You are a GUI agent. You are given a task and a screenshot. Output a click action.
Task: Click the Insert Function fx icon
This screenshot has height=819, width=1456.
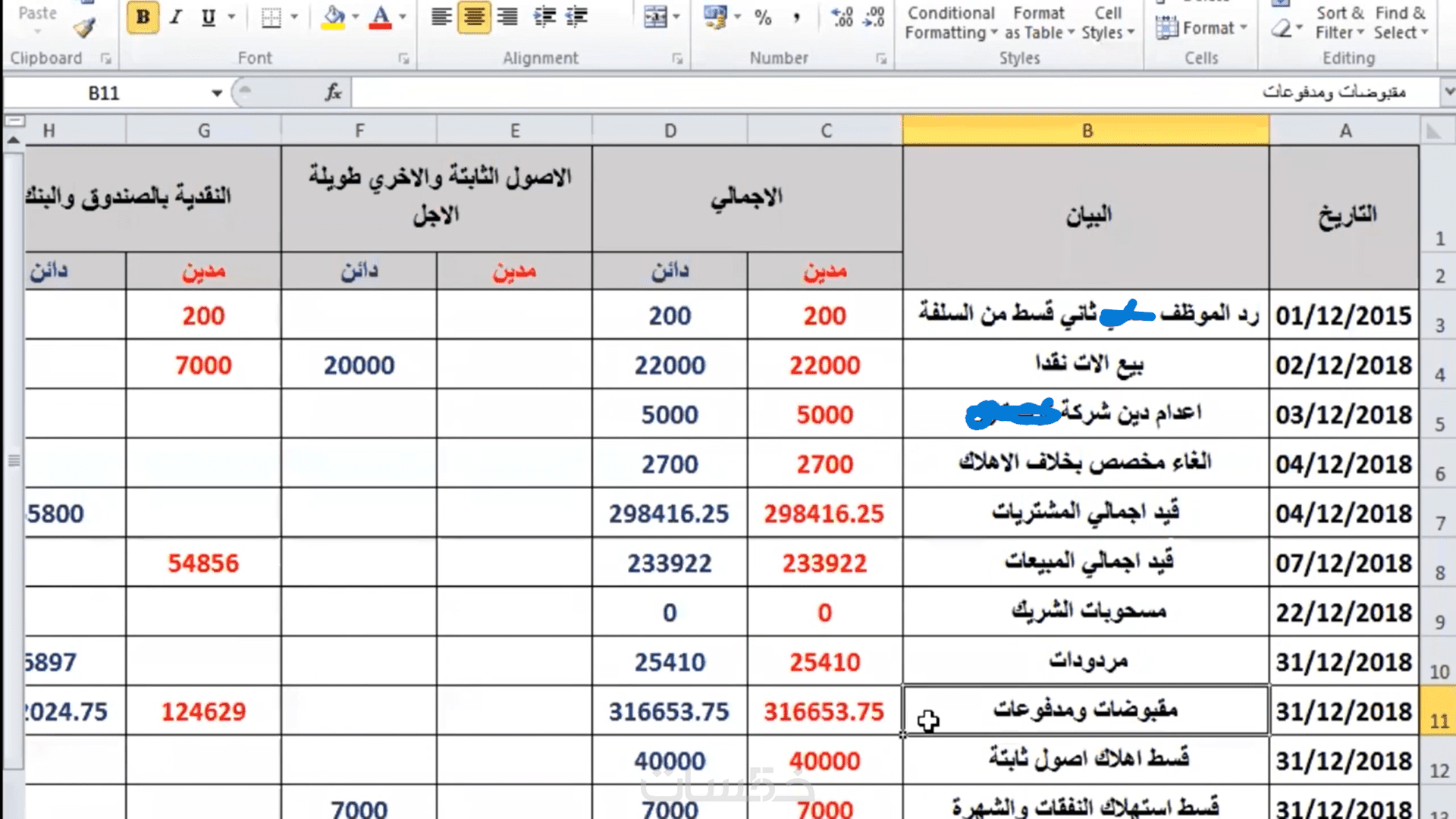pyautogui.click(x=333, y=93)
